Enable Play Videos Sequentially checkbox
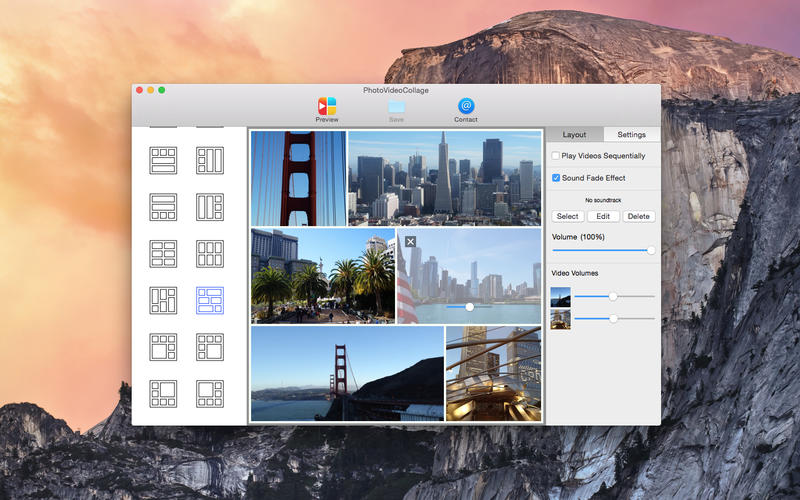This screenshot has width=800, height=500. (556, 156)
